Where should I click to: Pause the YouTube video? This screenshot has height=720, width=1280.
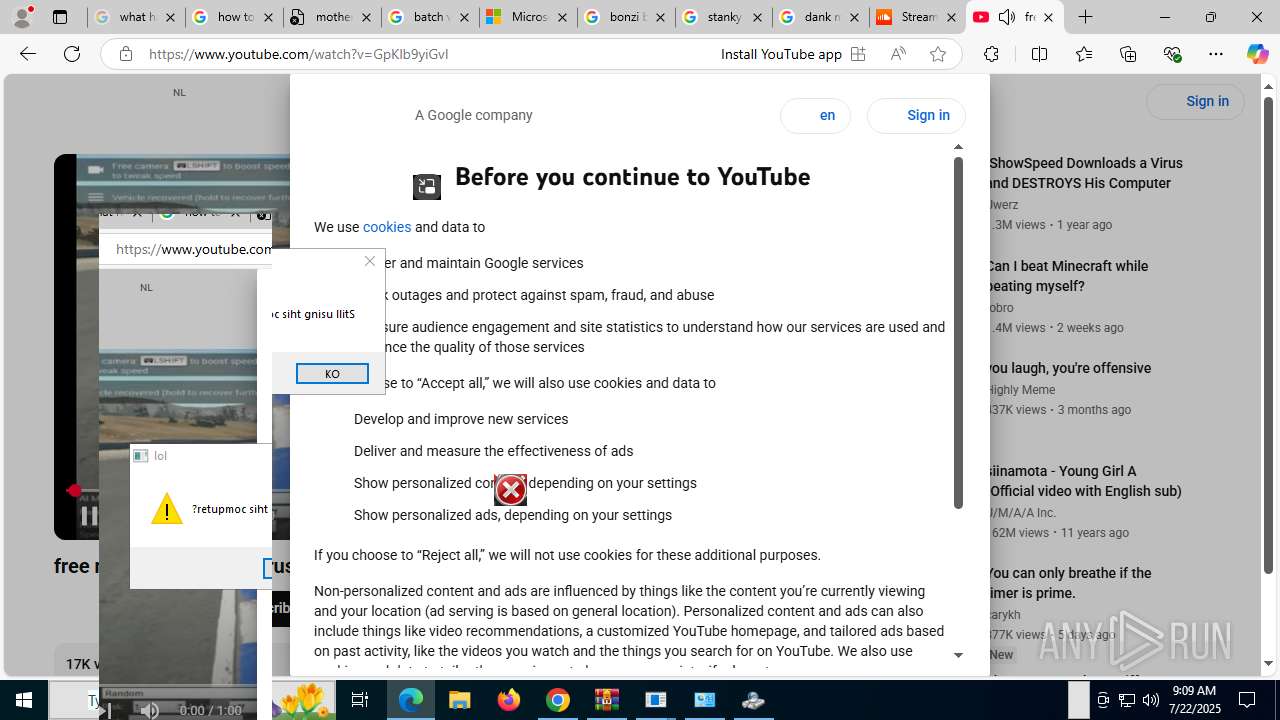pyautogui.click(x=88, y=516)
